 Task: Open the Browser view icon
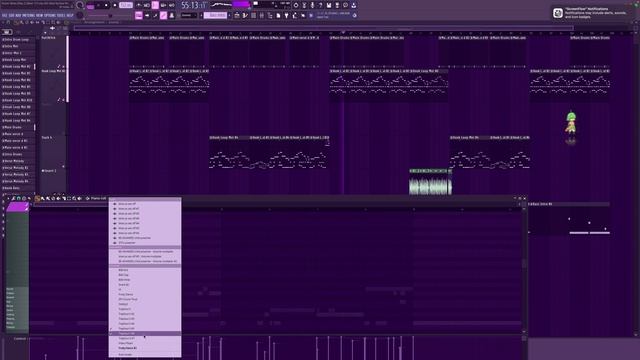[x=269, y=16]
